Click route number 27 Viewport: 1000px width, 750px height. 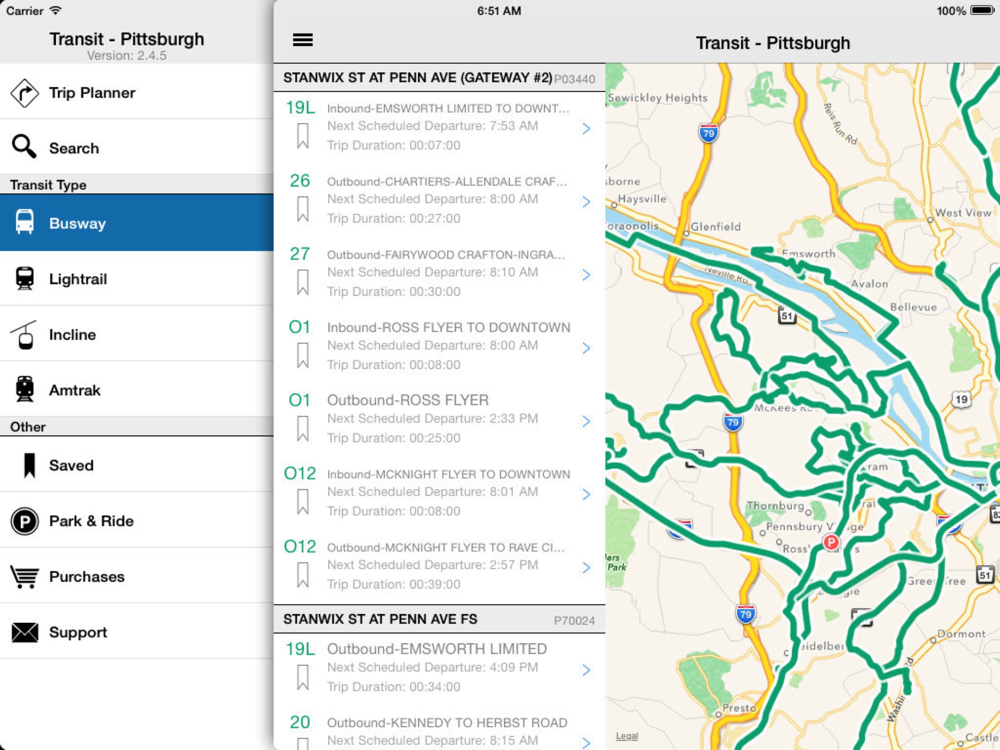click(x=300, y=254)
